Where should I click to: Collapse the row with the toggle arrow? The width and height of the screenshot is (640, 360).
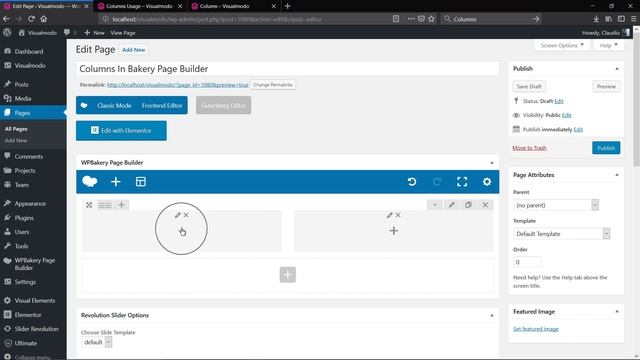point(435,205)
